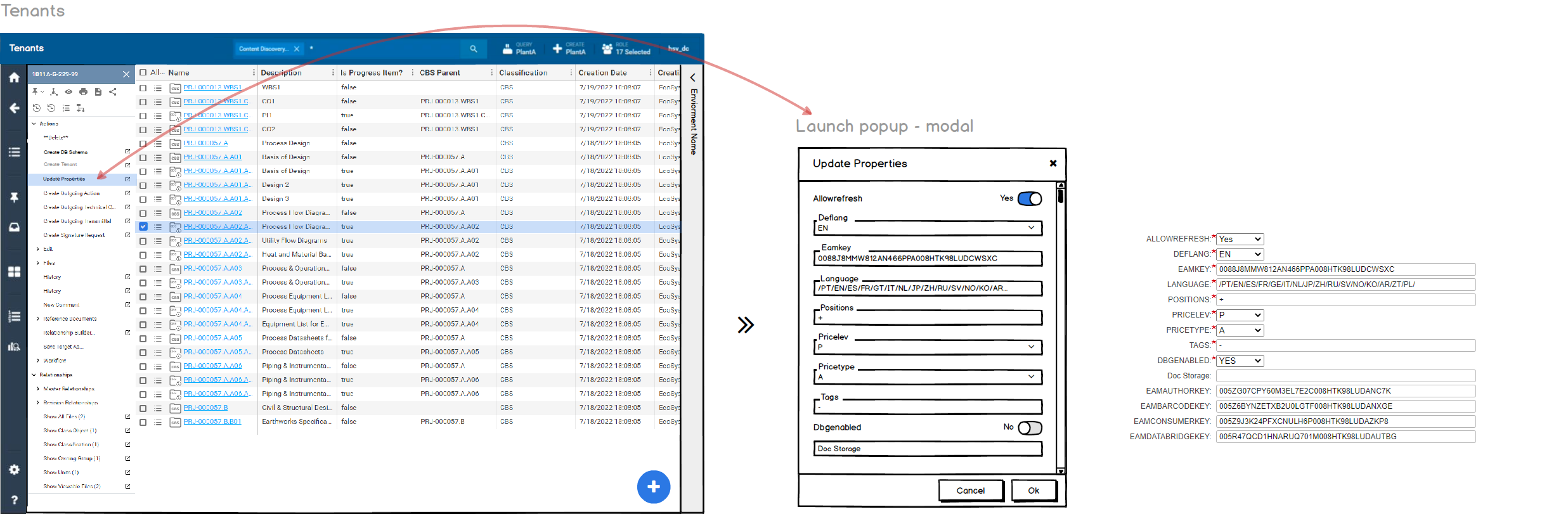This screenshot has height=514, width=1568.
Task: Click the search magnifier in the top bar
Action: (x=473, y=49)
